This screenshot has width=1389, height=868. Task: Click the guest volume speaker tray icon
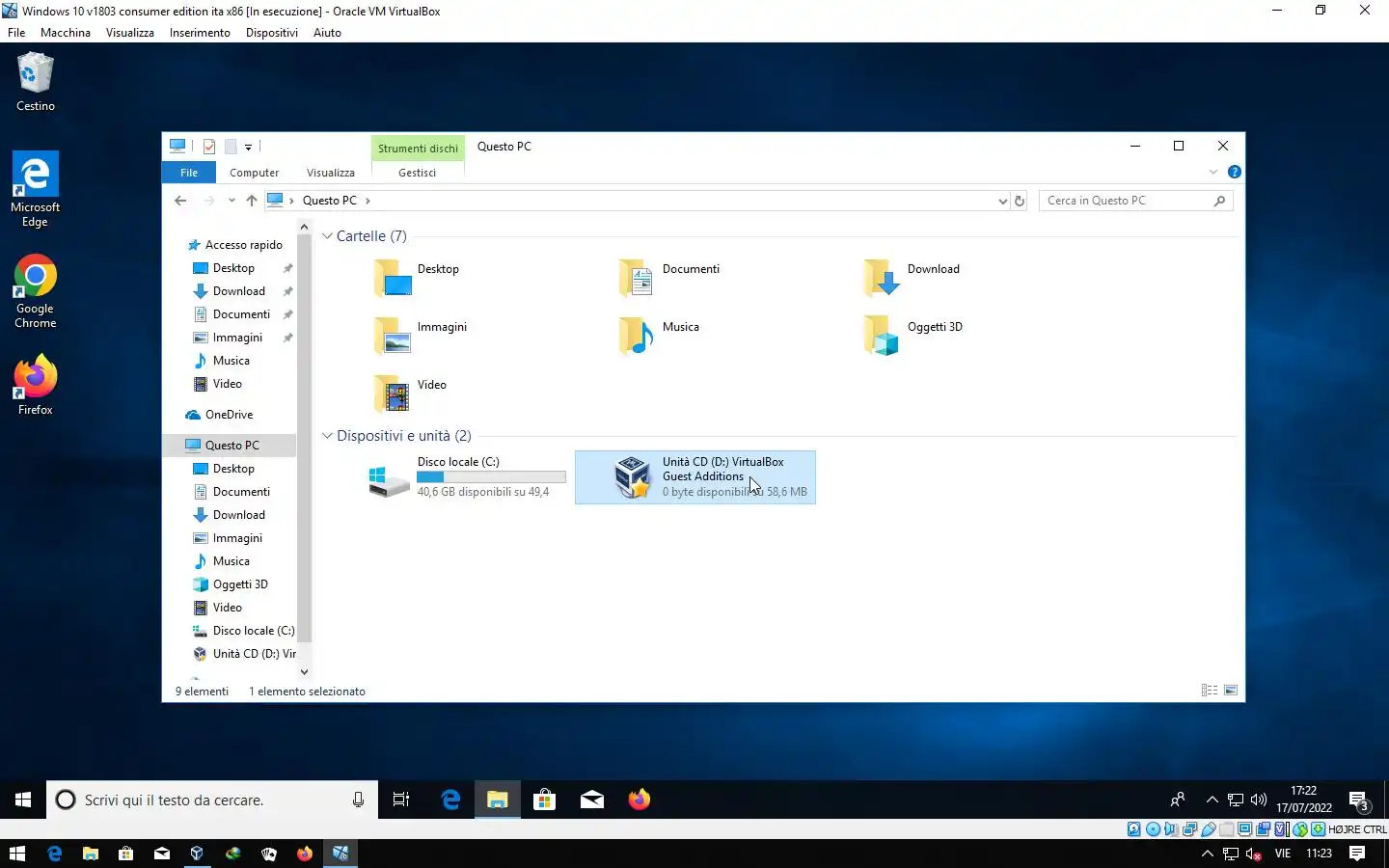point(1259,800)
